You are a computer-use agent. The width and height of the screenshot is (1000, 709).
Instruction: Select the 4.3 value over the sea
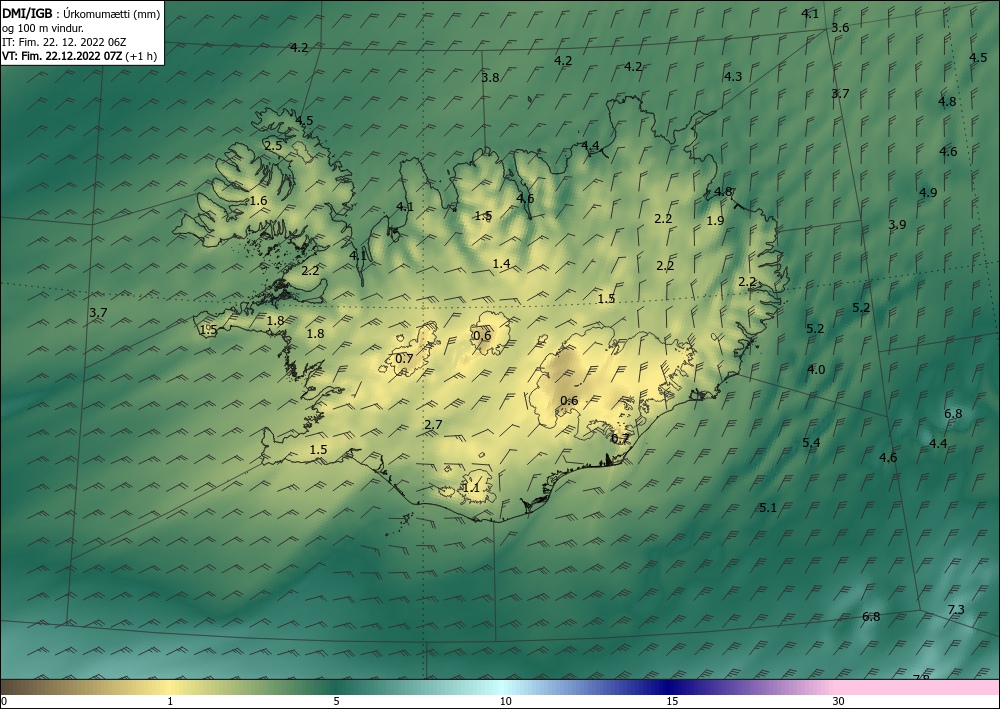[x=733, y=77]
